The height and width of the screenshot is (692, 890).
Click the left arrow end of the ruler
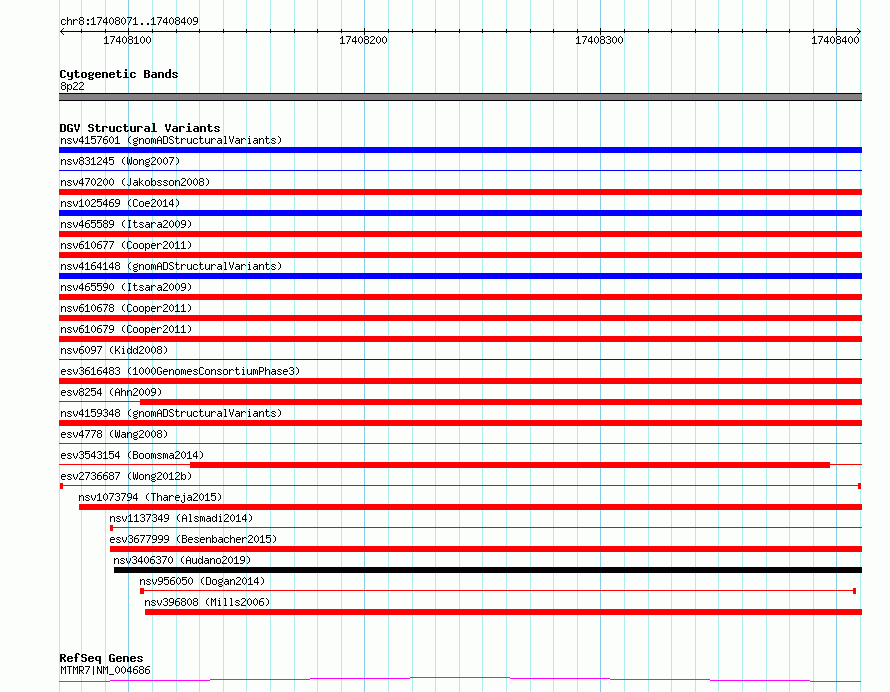[62, 32]
